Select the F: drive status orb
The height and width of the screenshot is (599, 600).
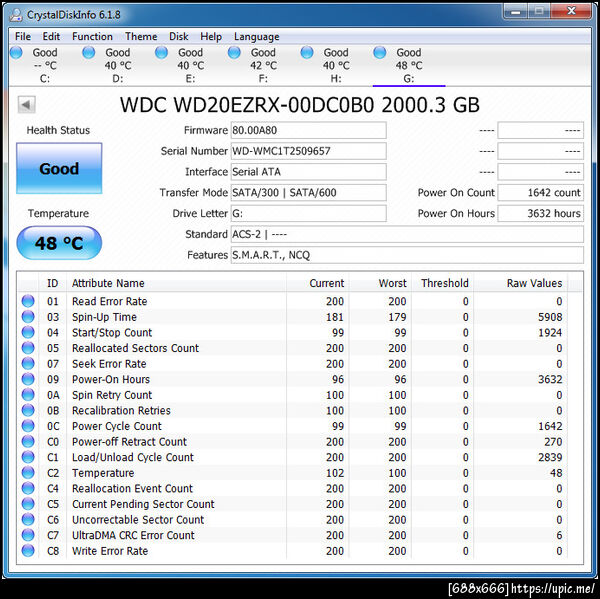(x=234, y=52)
